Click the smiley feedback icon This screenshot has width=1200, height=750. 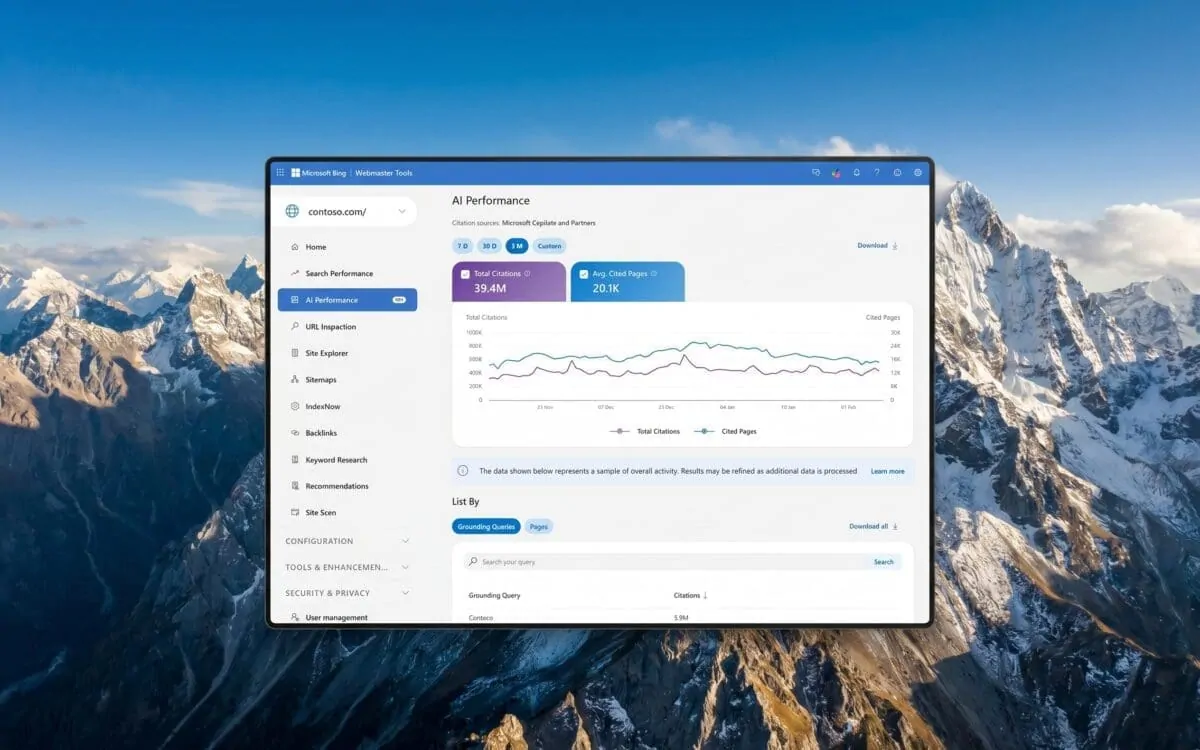(x=897, y=173)
